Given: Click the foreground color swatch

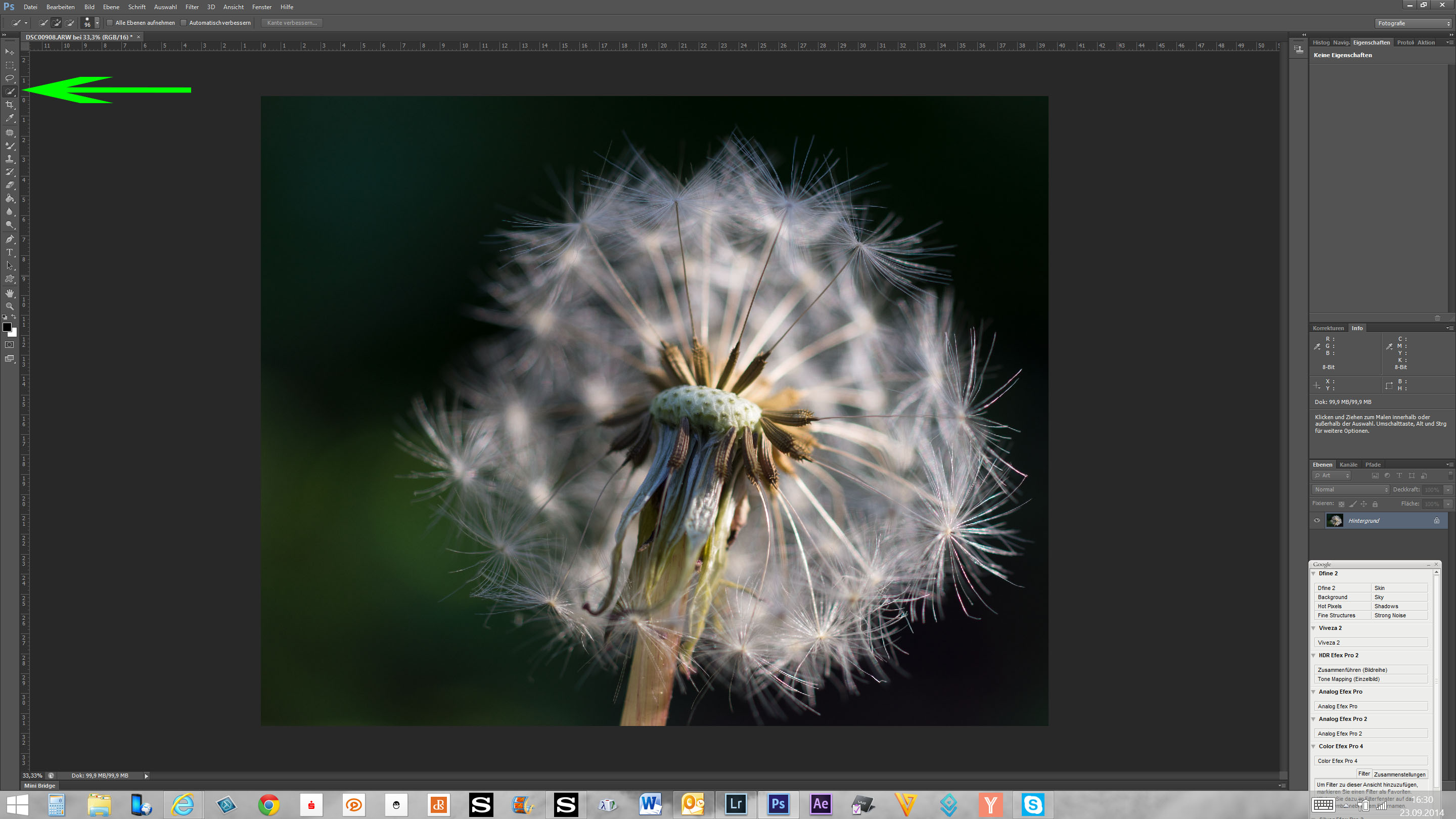Looking at the screenshot, I should (x=7, y=327).
